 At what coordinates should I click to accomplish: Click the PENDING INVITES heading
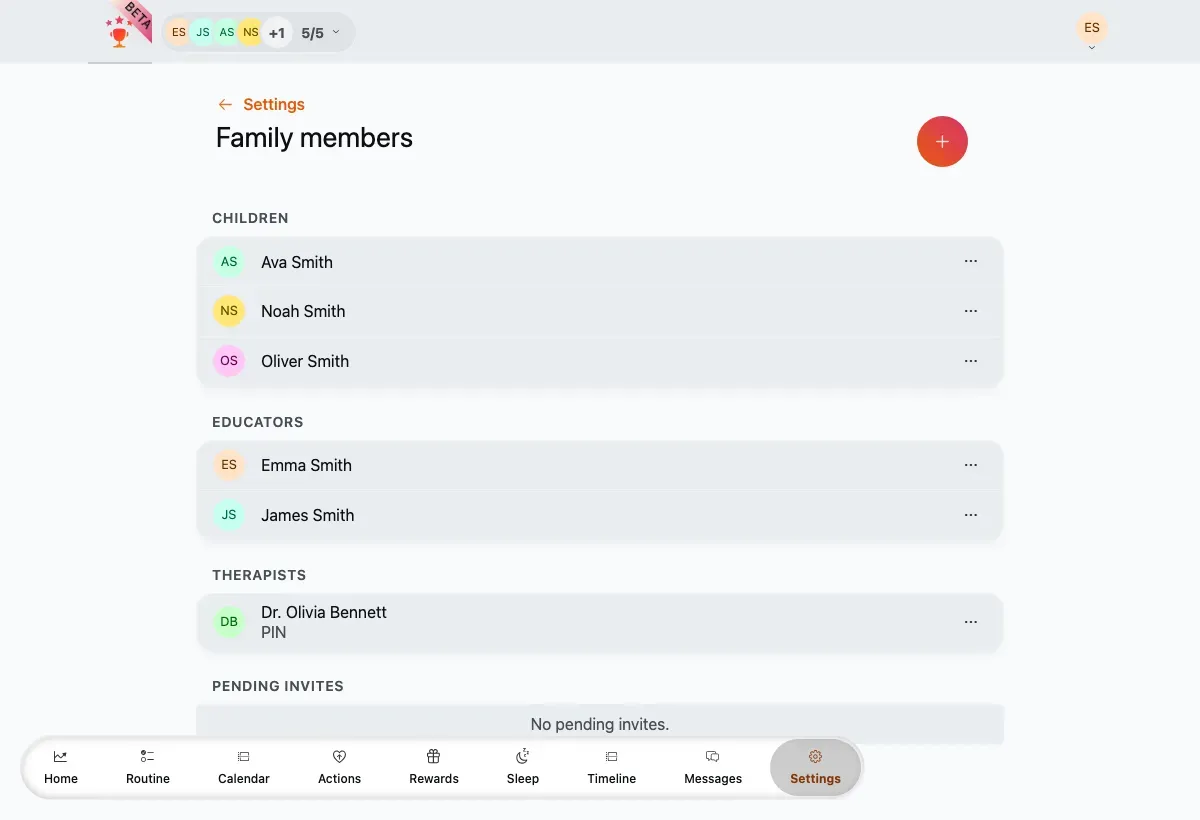(278, 686)
